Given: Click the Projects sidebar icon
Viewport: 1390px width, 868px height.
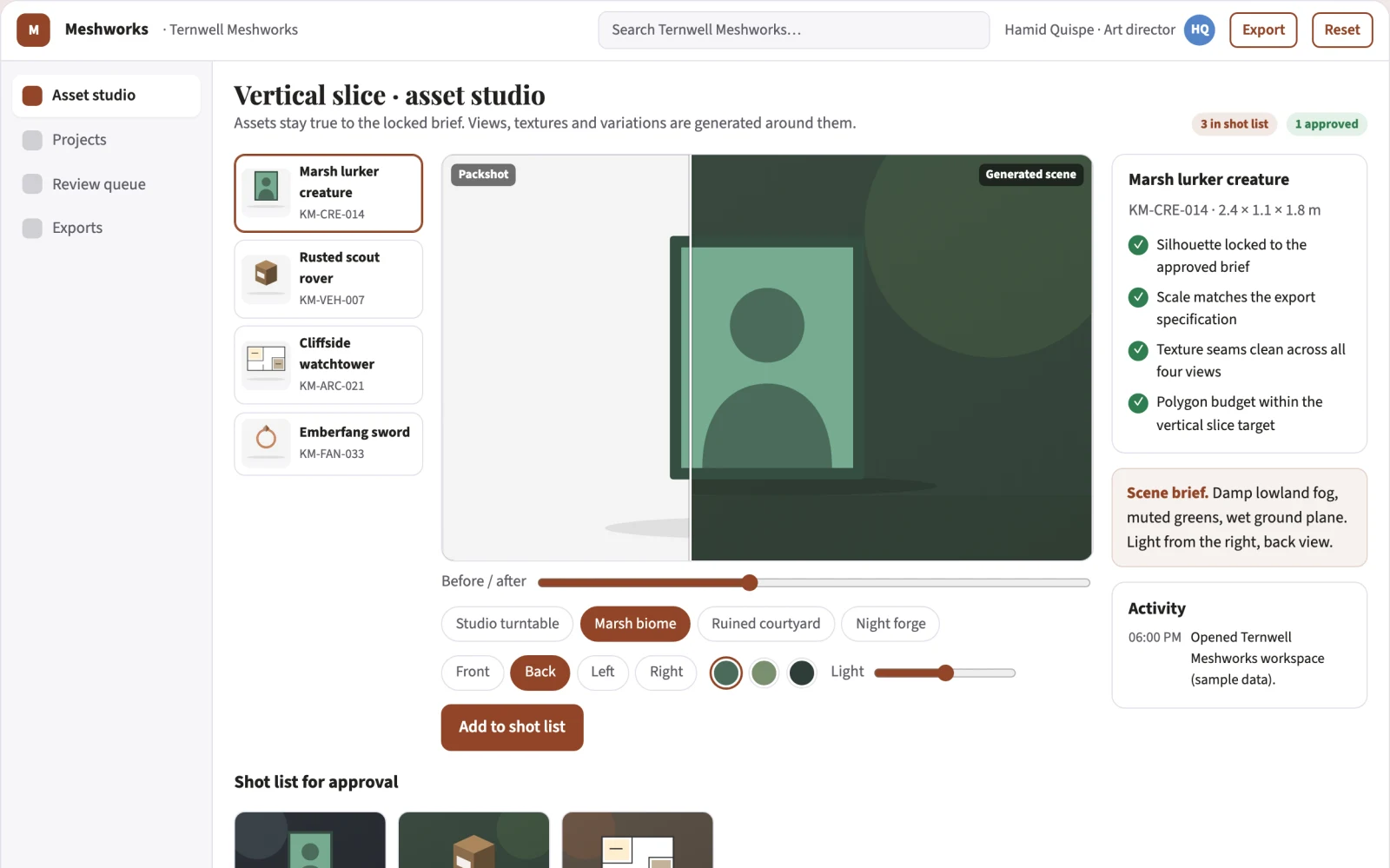Looking at the screenshot, I should point(32,140).
